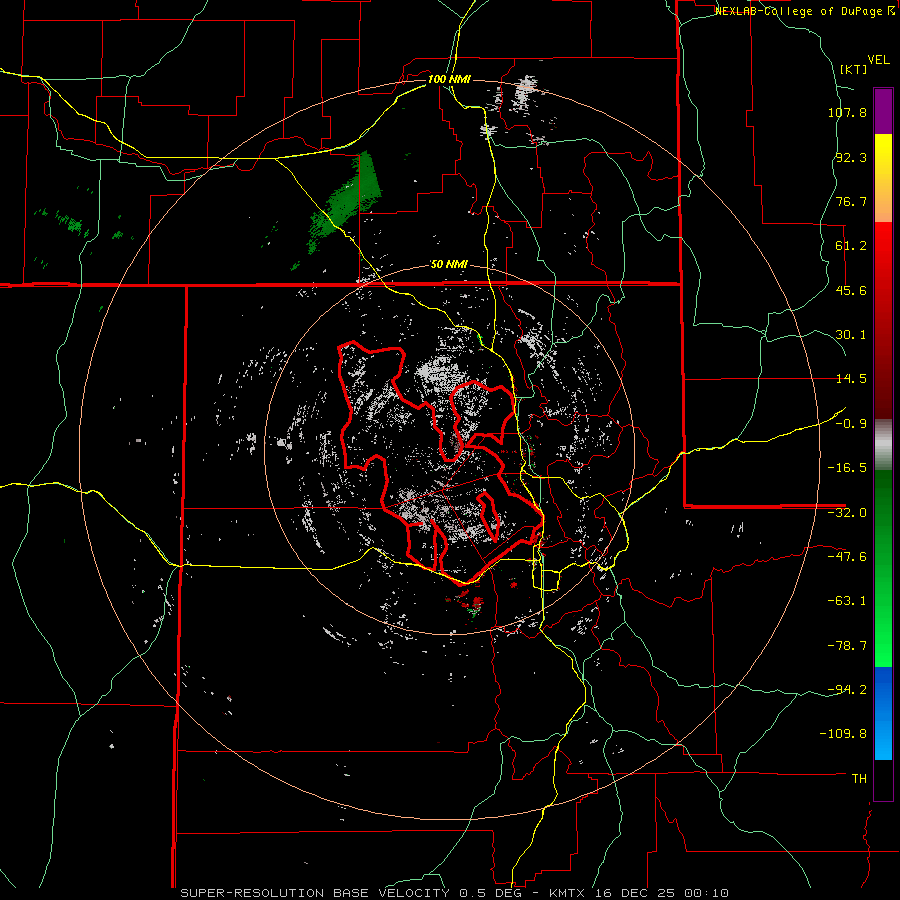This screenshot has height=900, width=900.
Task: Click the 61.2 velocity scale value
Action: click(x=851, y=246)
